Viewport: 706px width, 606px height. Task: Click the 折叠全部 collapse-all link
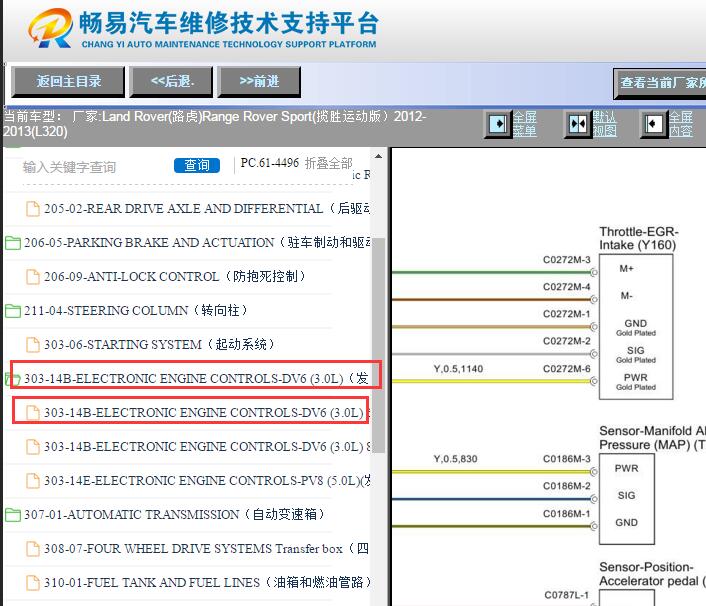[x=328, y=163]
